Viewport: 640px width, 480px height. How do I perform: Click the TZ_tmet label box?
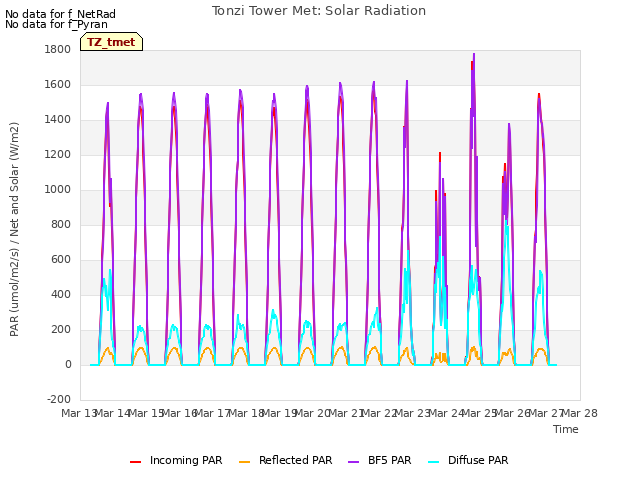[111, 42]
